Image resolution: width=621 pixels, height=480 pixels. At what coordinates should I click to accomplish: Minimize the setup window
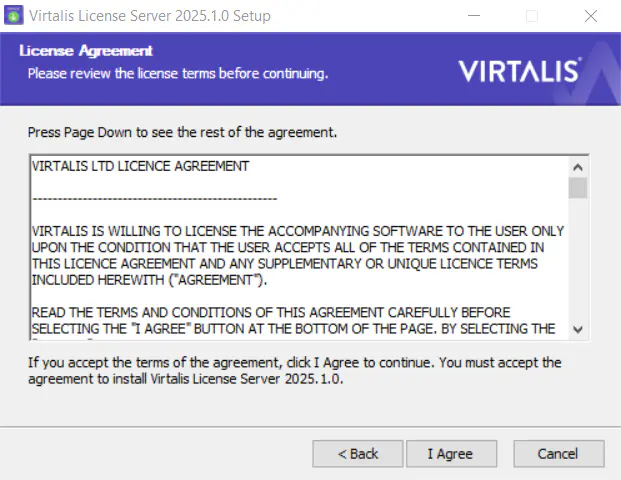474,16
